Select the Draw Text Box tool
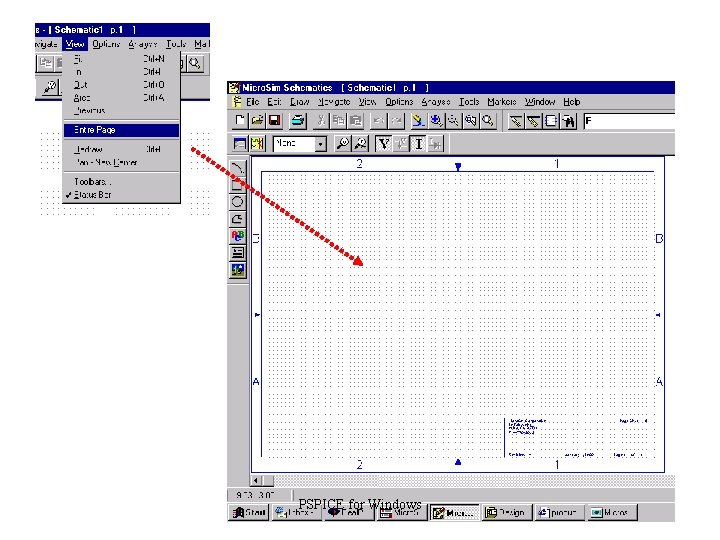The width and height of the screenshot is (720, 540). point(237,253)
